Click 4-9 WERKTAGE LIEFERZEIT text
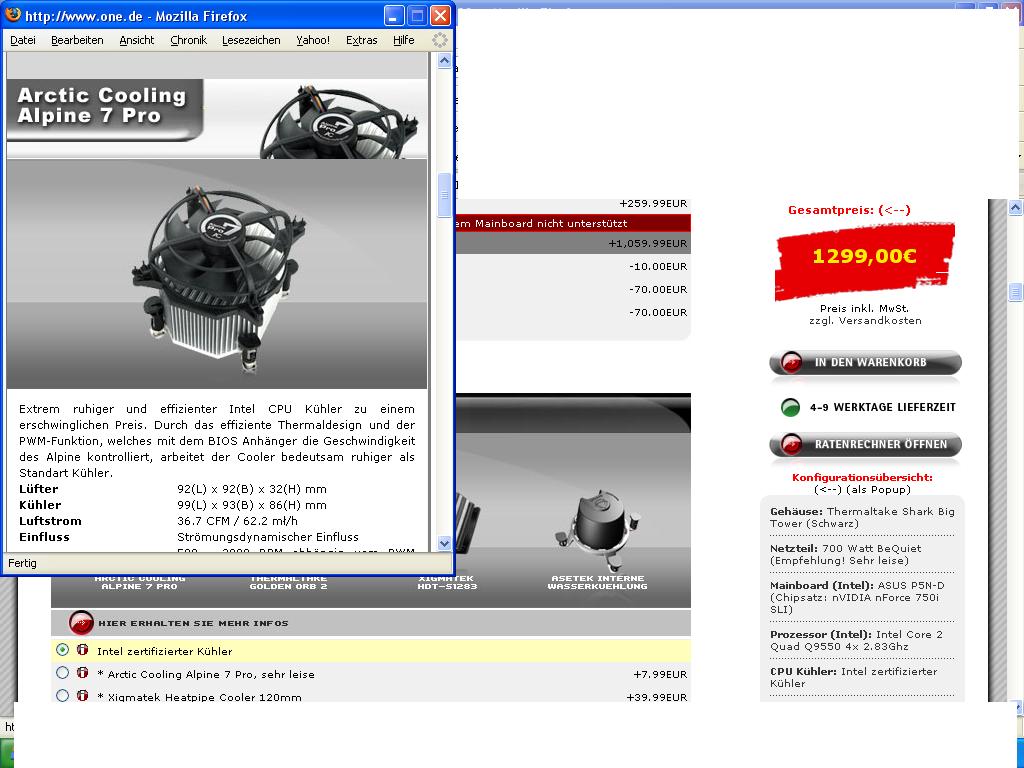 tap(882, 408)
